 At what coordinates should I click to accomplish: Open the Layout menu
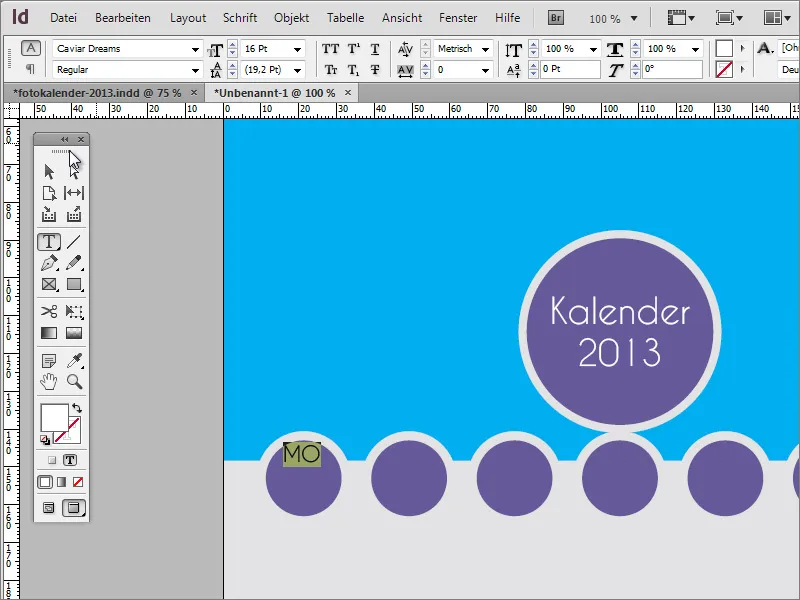pos(188,18)
